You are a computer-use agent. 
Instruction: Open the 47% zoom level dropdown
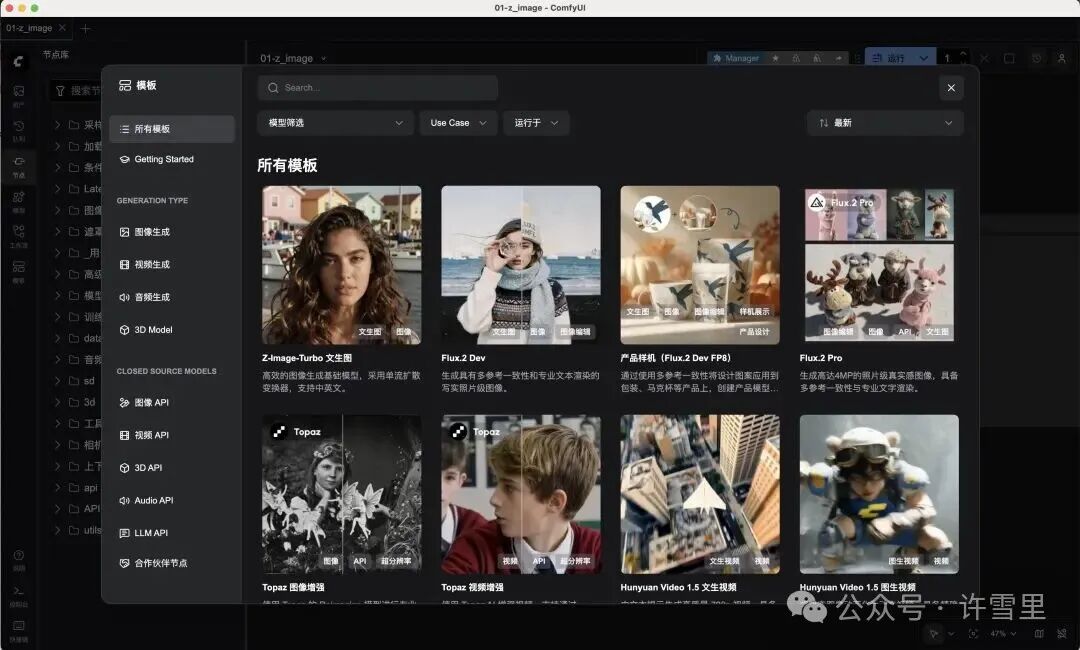pyautogui.click(x=1003, y=633)
